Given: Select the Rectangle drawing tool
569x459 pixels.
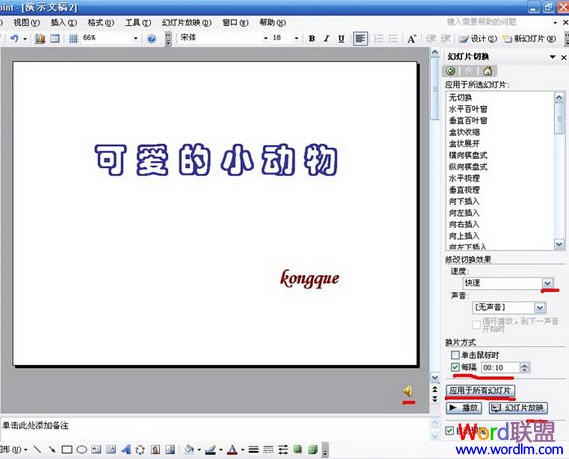Looking at the screenshot, I should point(67,450).
